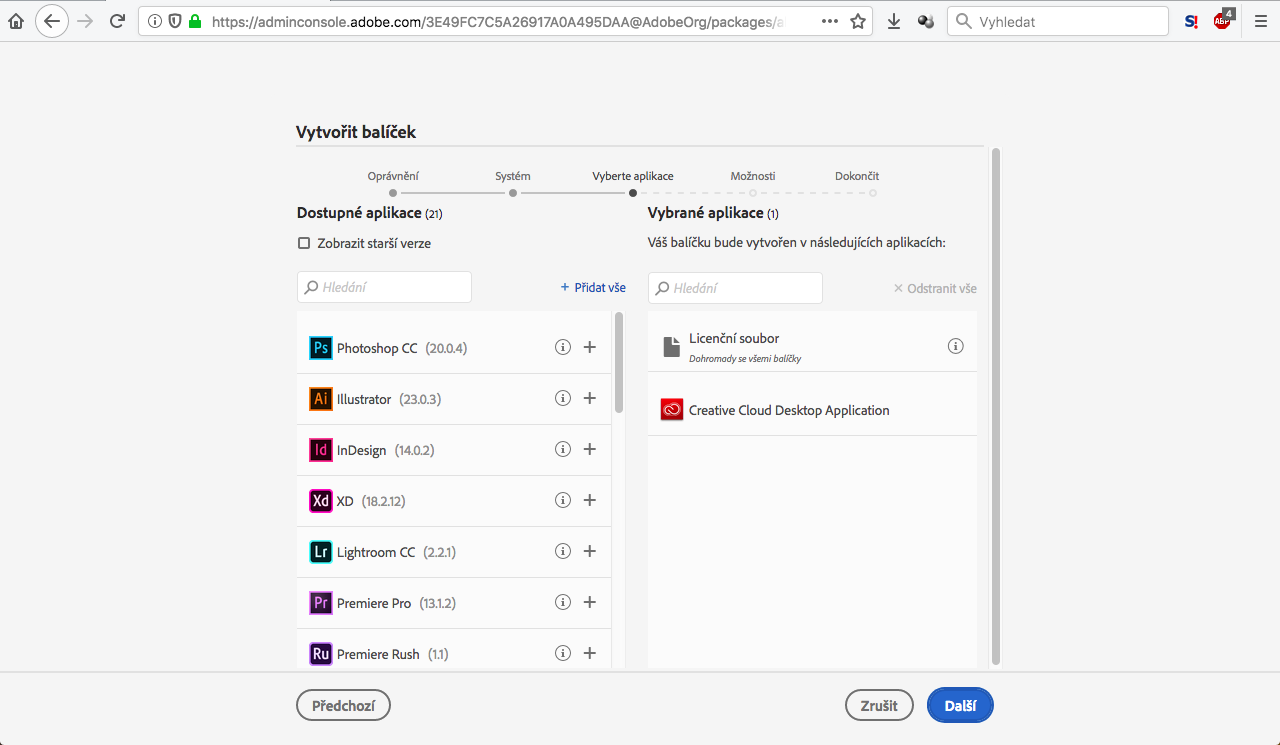1280x745 pixels.
Task: Go back with the browser back arrow
Action: tap(52, 21)
